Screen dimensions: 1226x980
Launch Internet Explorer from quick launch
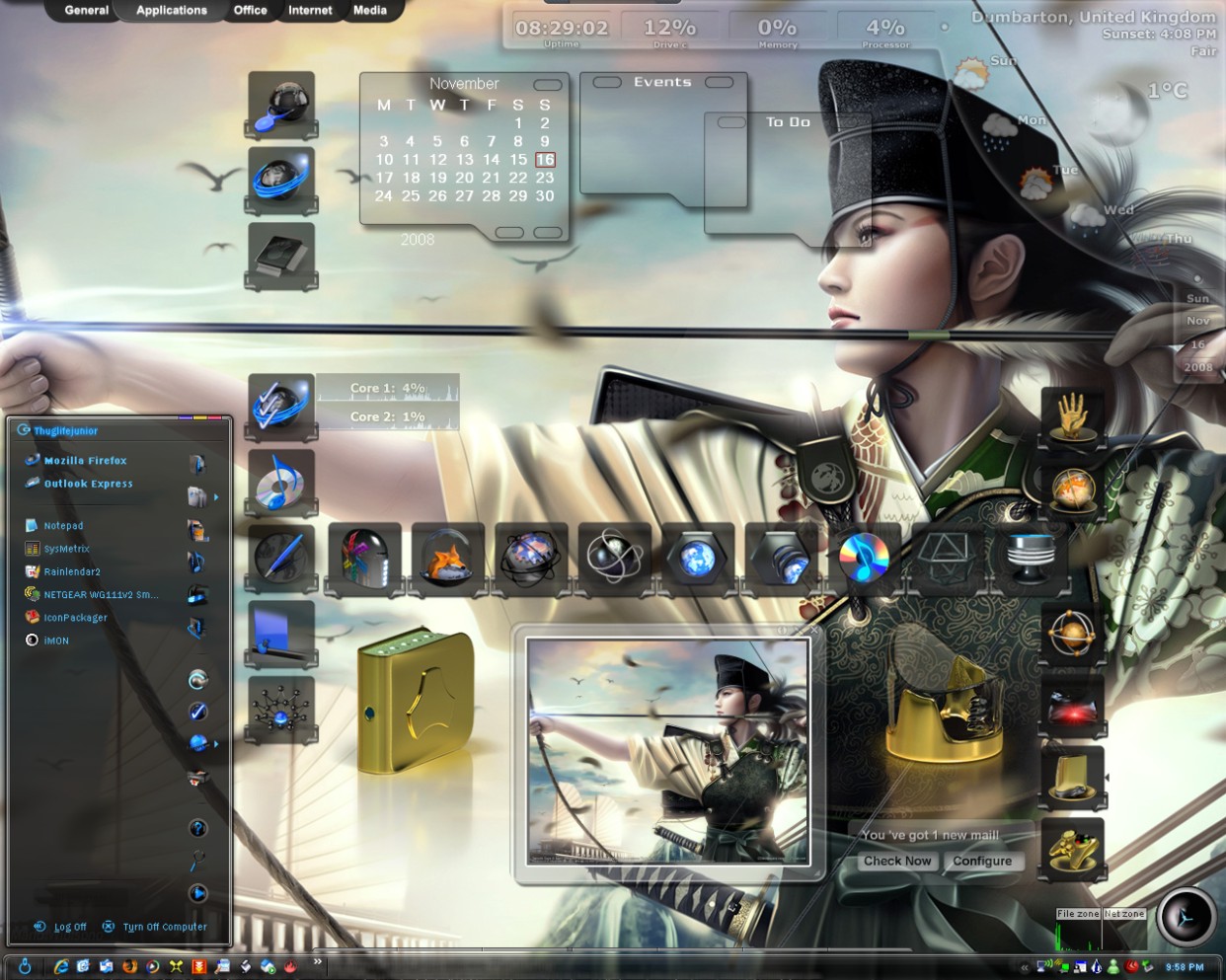click(60, 966)
